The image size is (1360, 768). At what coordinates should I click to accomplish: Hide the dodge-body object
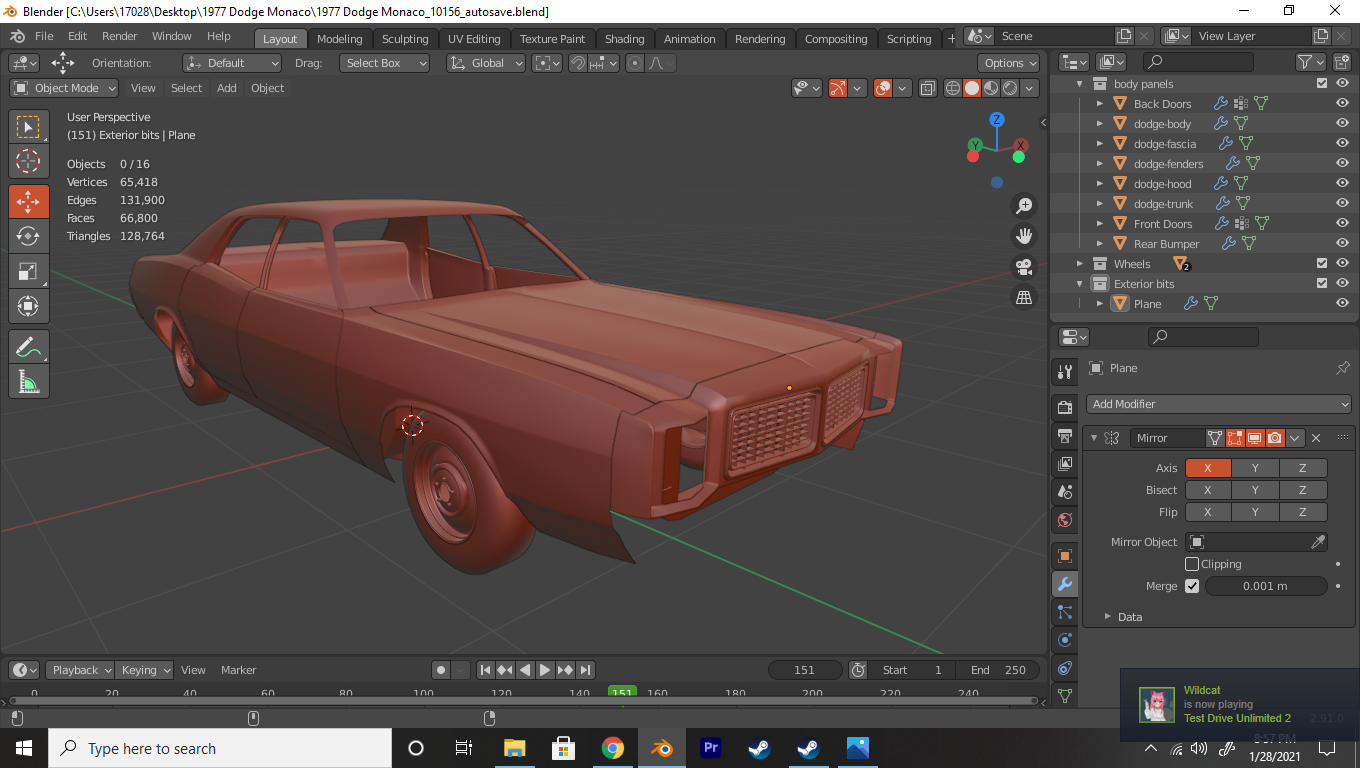(1342, 124)
